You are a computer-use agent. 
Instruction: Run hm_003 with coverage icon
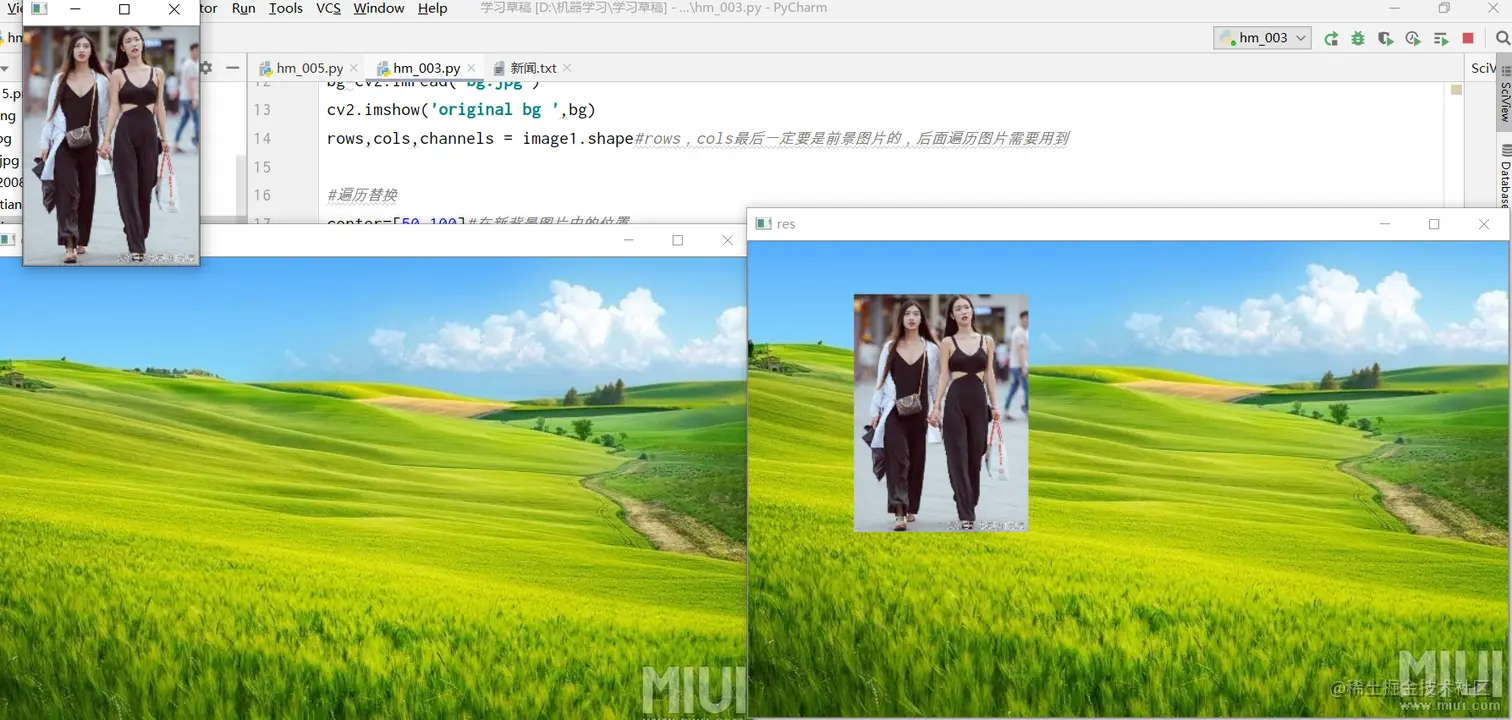[1385, 38]
